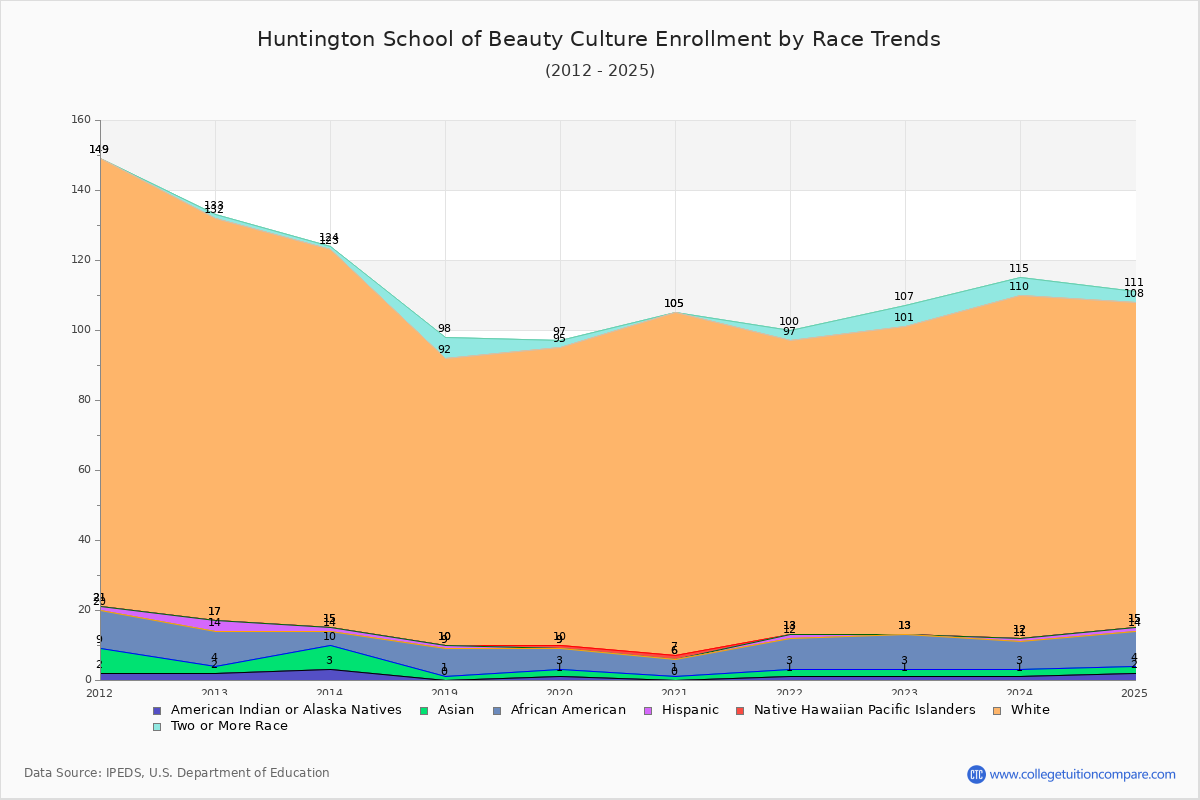
Task: Toggle the White legend swatch
Action: point(996,710)
